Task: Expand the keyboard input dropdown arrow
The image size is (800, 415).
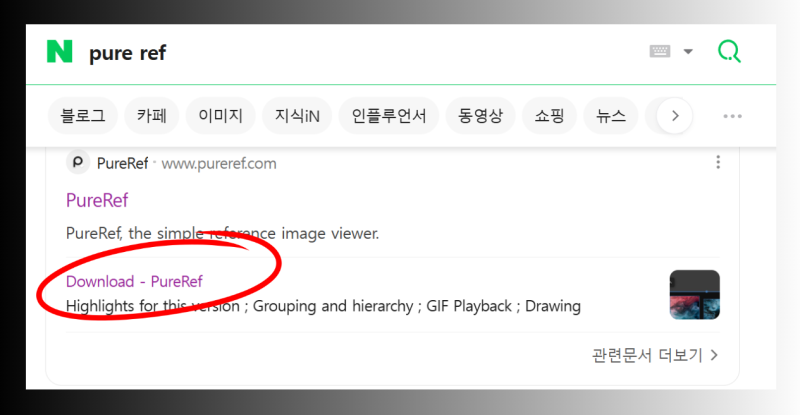Action: (688, 51)
